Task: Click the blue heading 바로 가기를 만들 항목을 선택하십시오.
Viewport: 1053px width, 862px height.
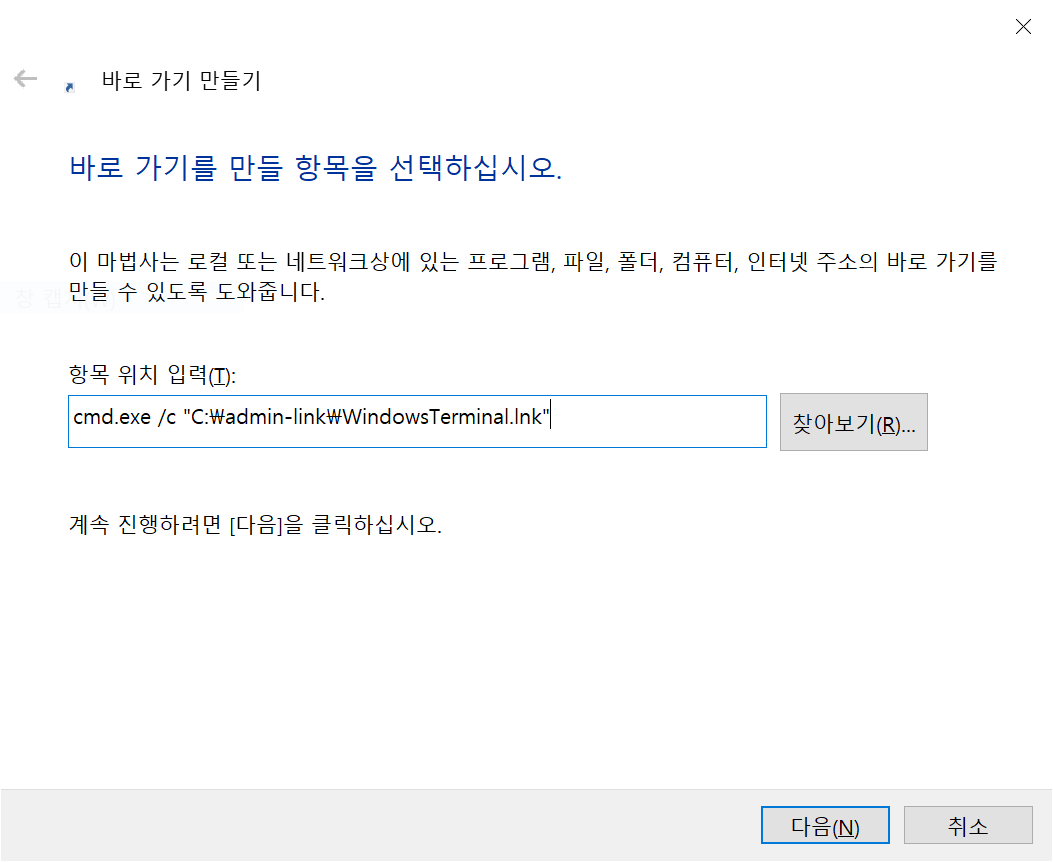Action: click(x=316, y=167)
